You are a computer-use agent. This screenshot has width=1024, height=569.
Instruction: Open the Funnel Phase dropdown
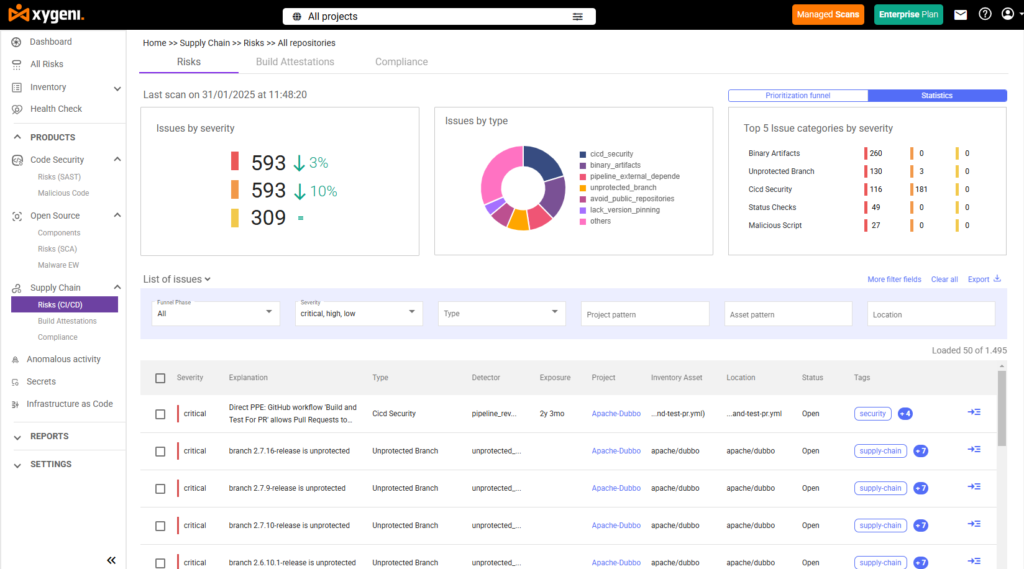coord(216,313)
